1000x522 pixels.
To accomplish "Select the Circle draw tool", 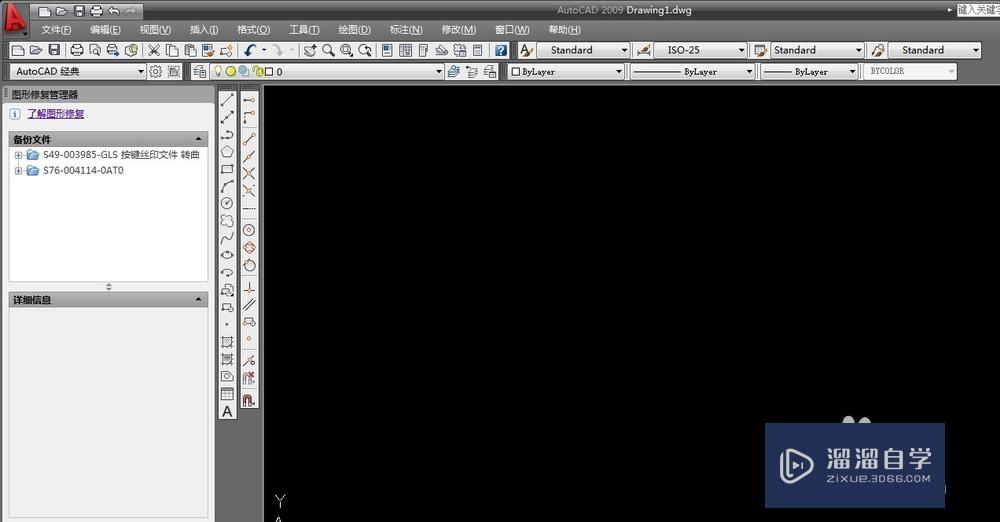I will [x=227, y=204].
